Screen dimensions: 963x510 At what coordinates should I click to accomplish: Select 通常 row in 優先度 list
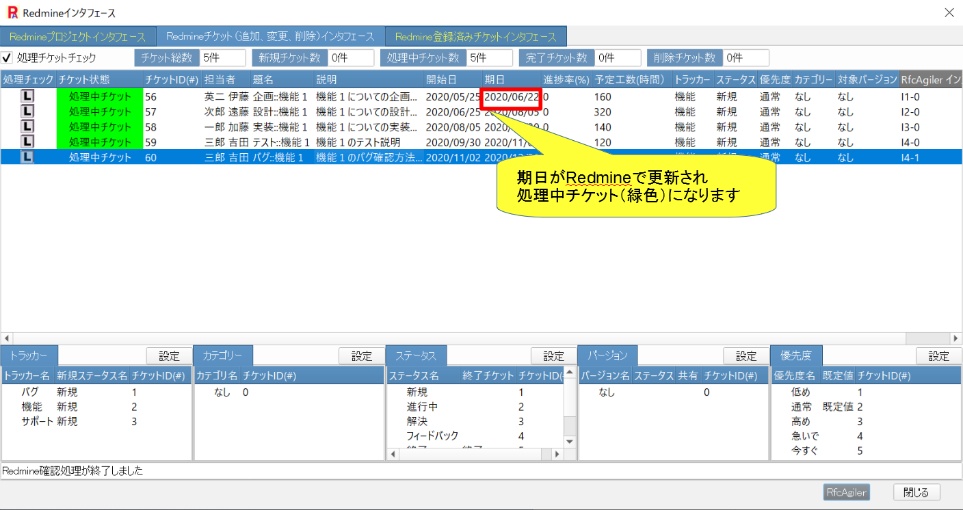[x=866, y=407]
